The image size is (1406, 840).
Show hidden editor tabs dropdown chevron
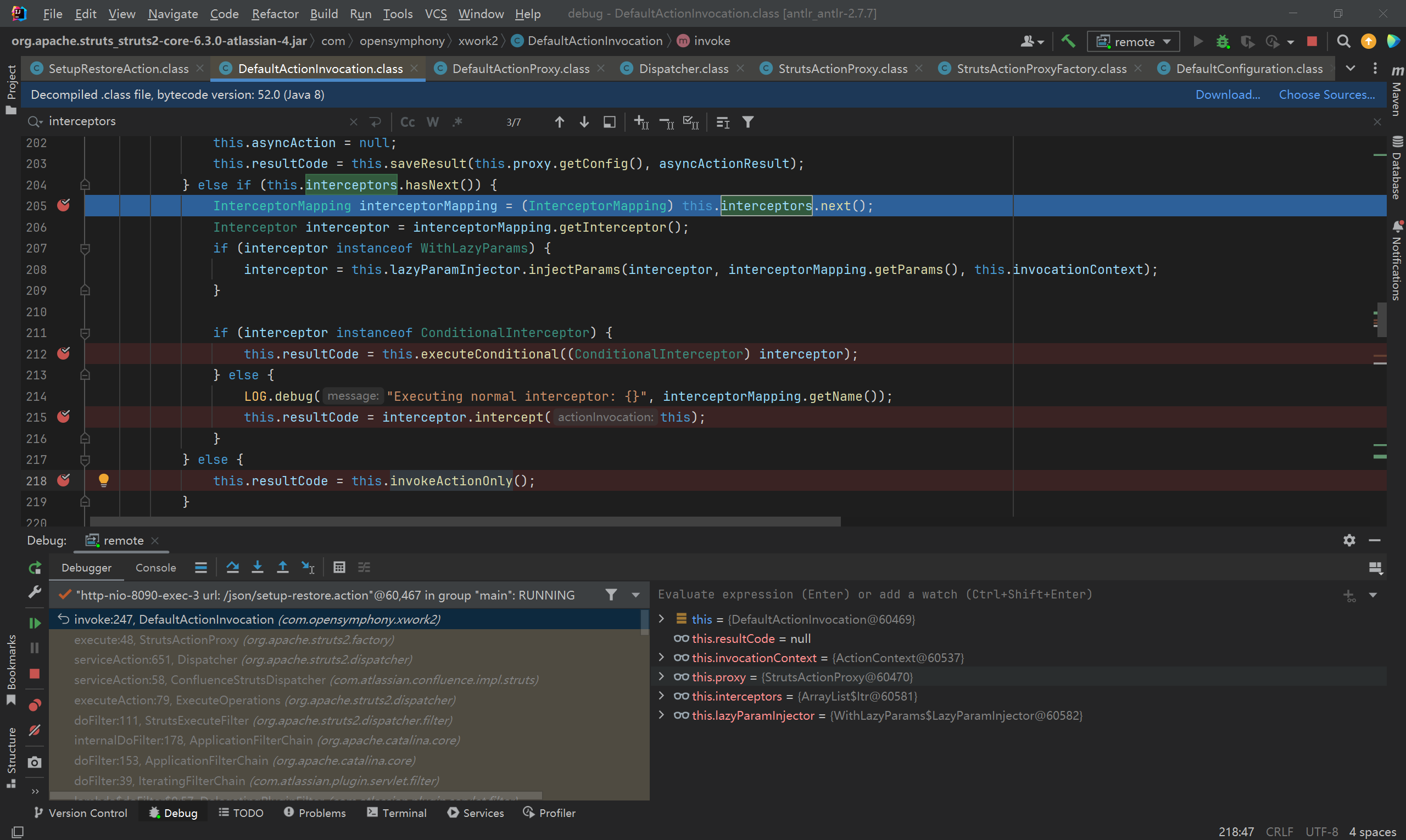(1351, 69)
